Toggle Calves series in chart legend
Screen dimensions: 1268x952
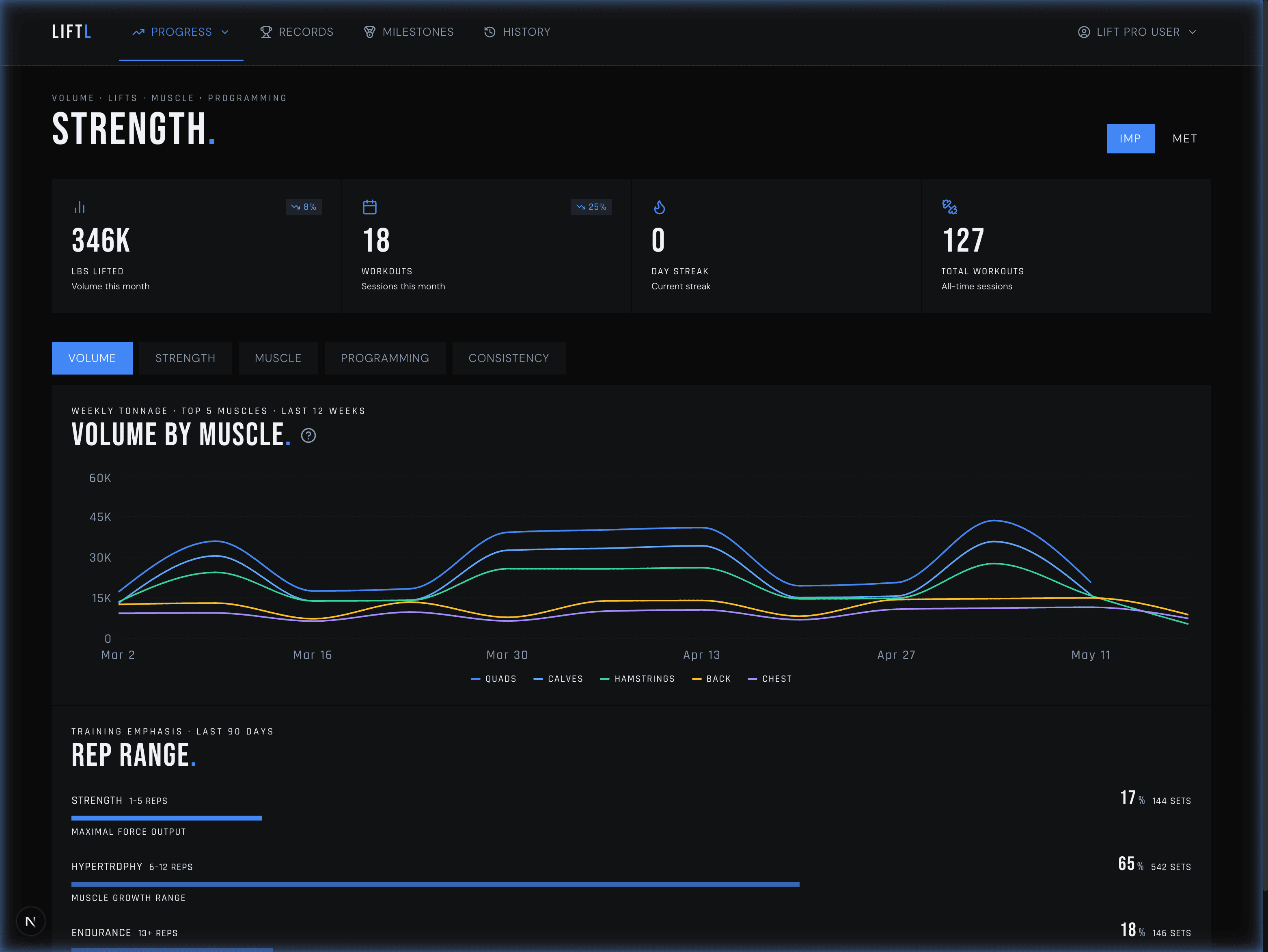tap(558, 678)
